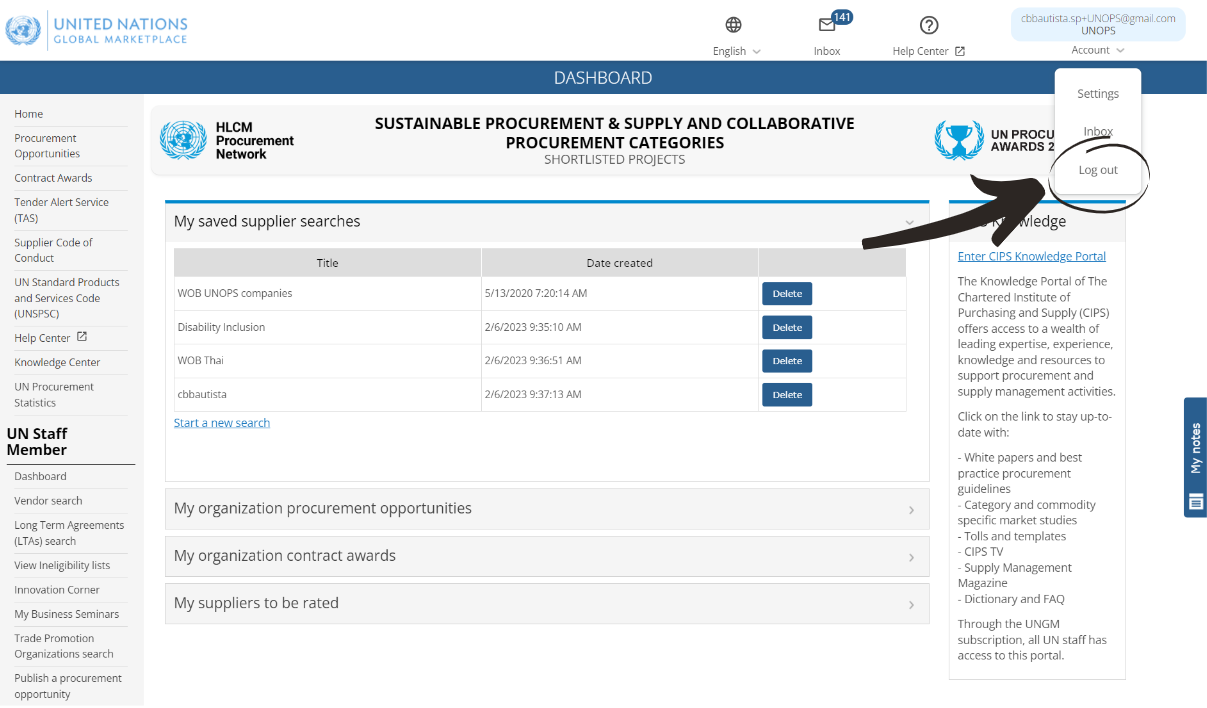Choose Settings in the Account menu

[1097, 94]
